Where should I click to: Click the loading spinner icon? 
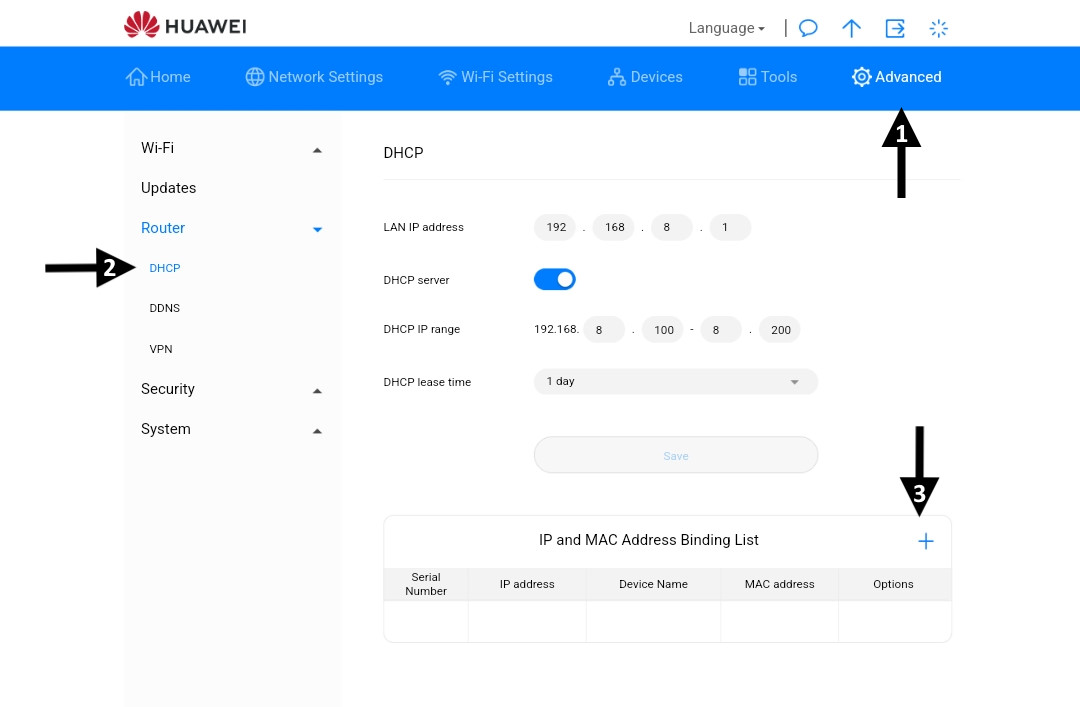point(938,28)
